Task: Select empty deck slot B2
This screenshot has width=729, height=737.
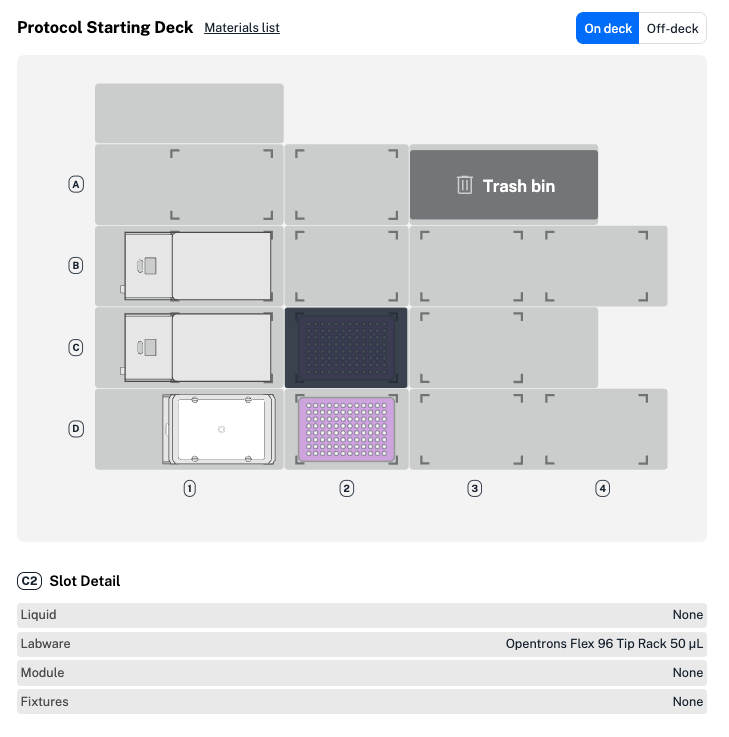Action: pyautogui.click(x=346, y=266)
